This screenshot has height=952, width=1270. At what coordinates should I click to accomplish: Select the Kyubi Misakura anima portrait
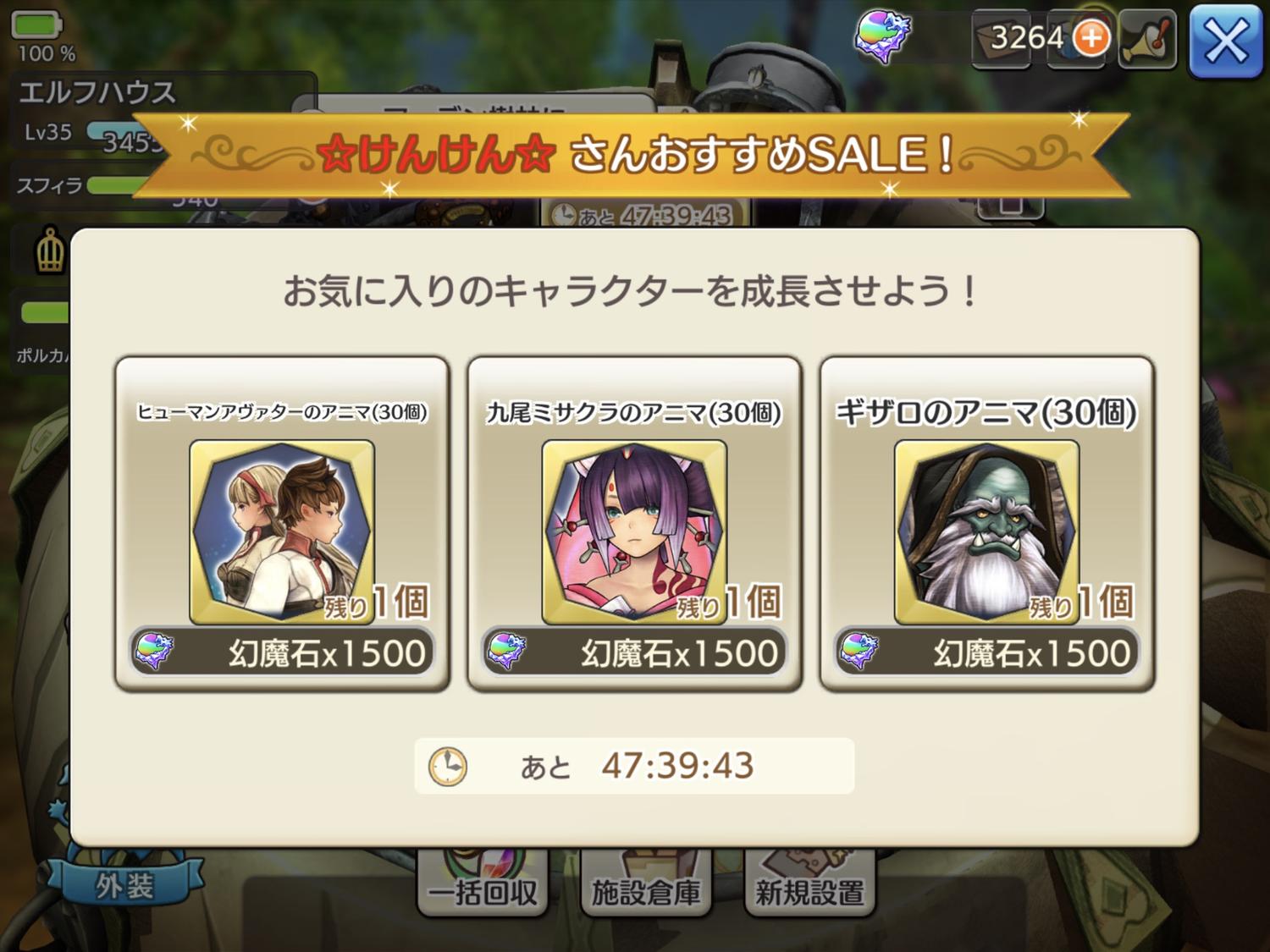pos(634,531)
